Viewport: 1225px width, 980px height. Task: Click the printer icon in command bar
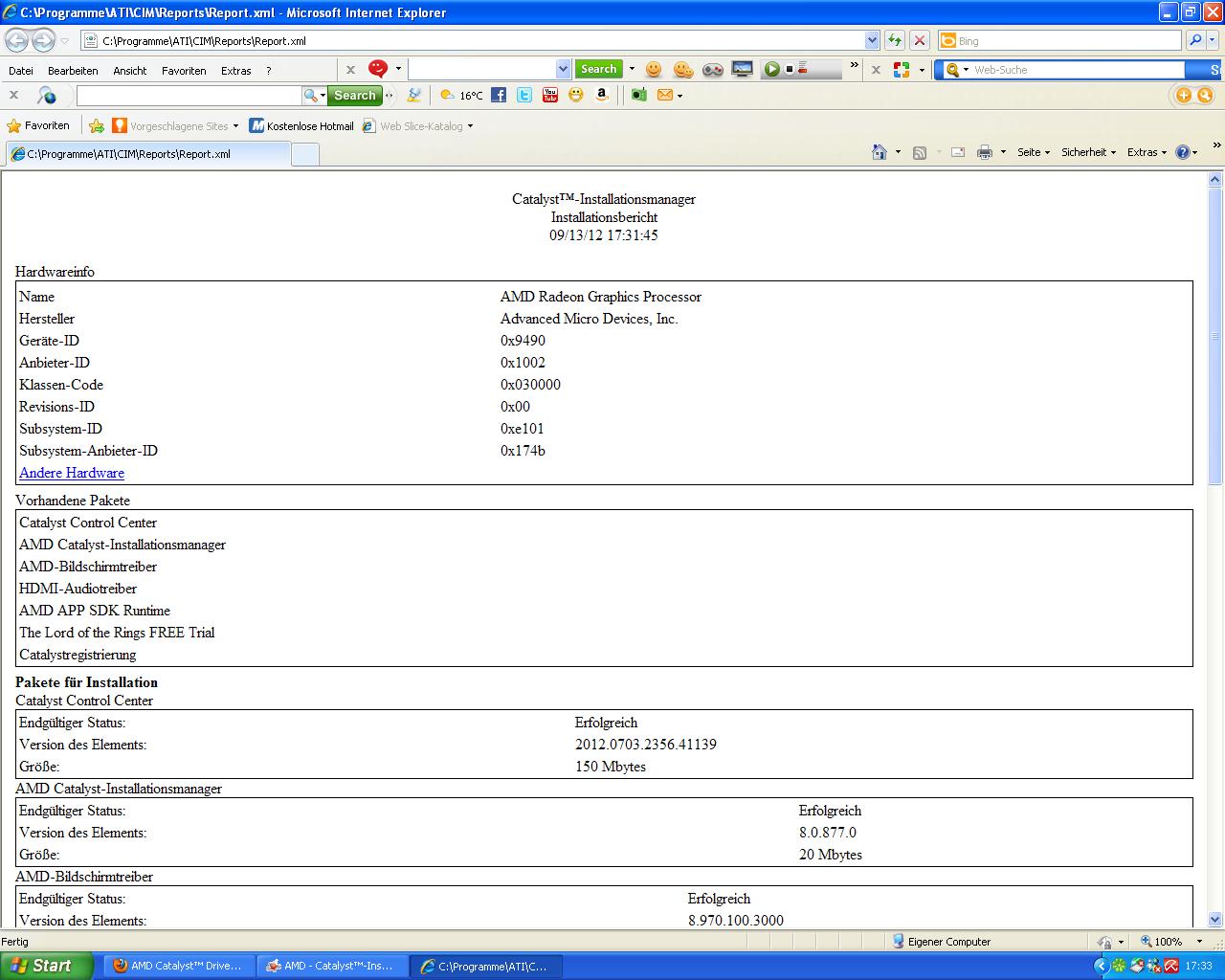[x=984, y=152]
